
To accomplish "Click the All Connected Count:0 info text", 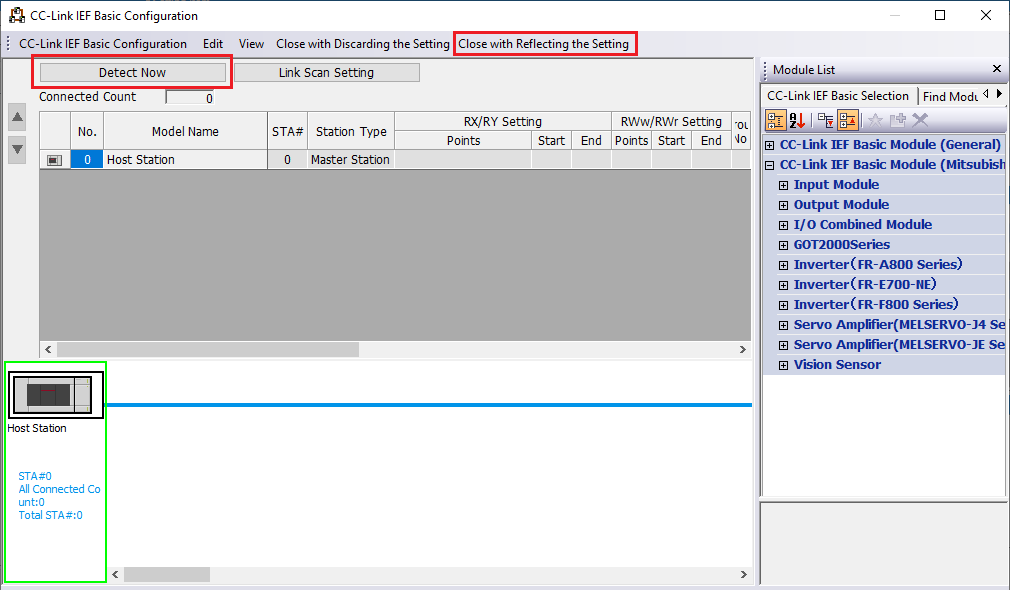I will pyautogui.click(x=59, y=496).
